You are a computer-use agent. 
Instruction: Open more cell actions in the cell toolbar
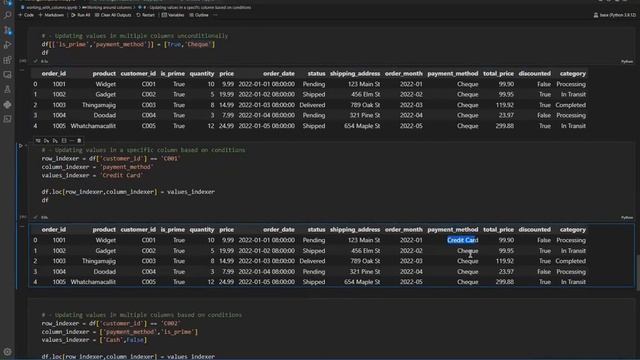(71, 140)
